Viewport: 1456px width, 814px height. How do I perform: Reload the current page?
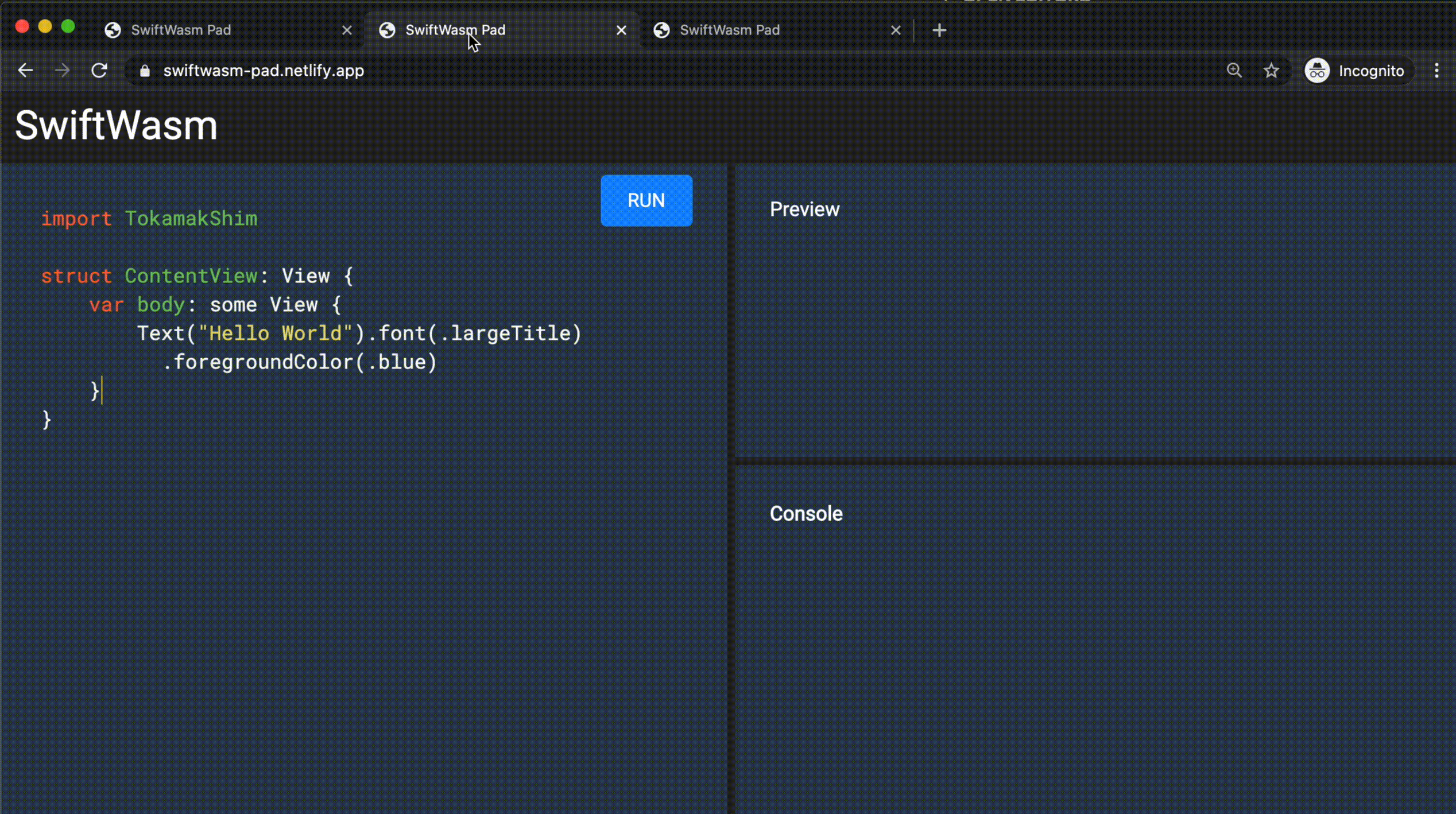point(99,71)
